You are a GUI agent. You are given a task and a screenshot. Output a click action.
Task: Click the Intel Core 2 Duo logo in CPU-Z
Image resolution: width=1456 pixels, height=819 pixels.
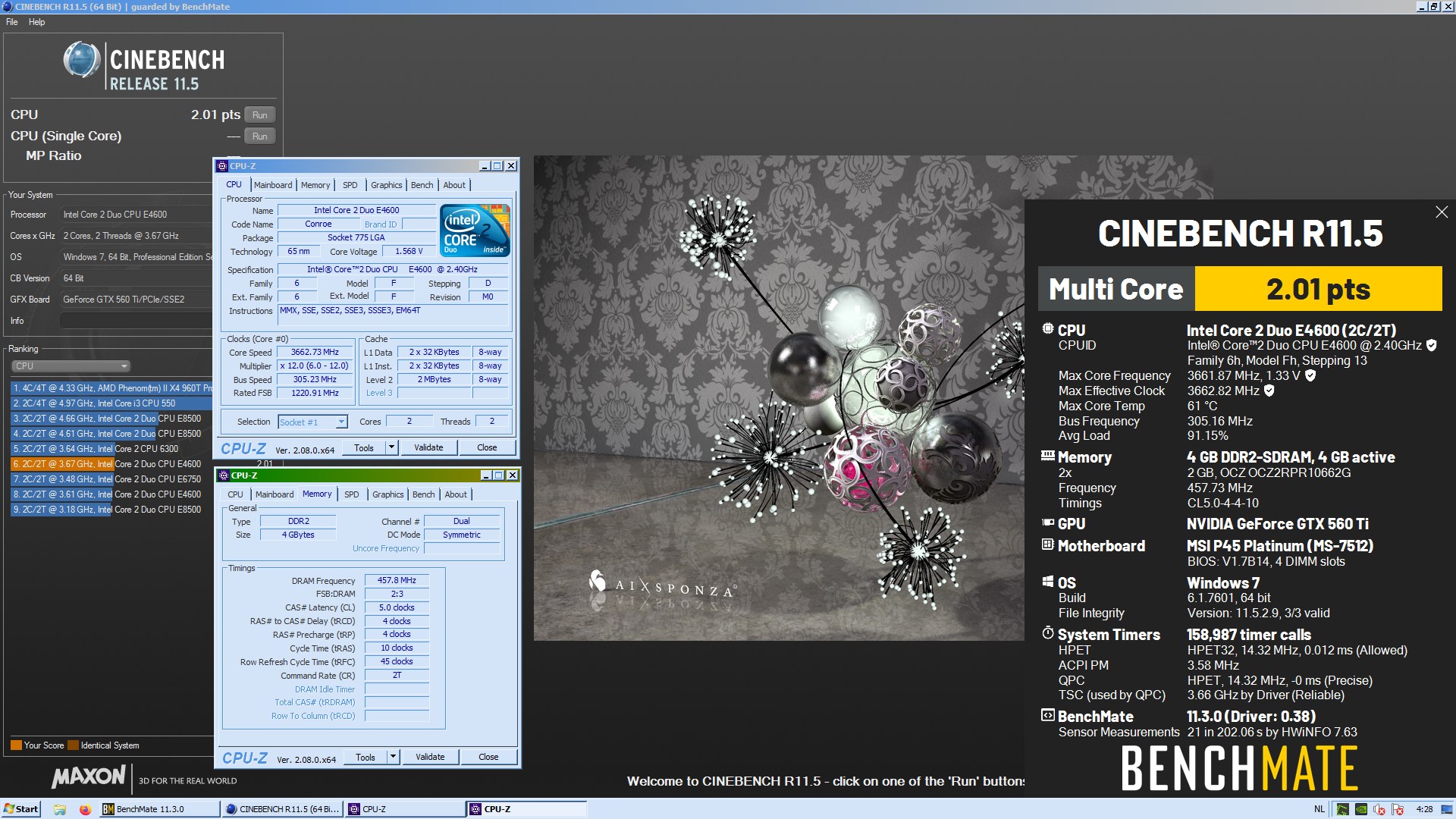(475, 231)
